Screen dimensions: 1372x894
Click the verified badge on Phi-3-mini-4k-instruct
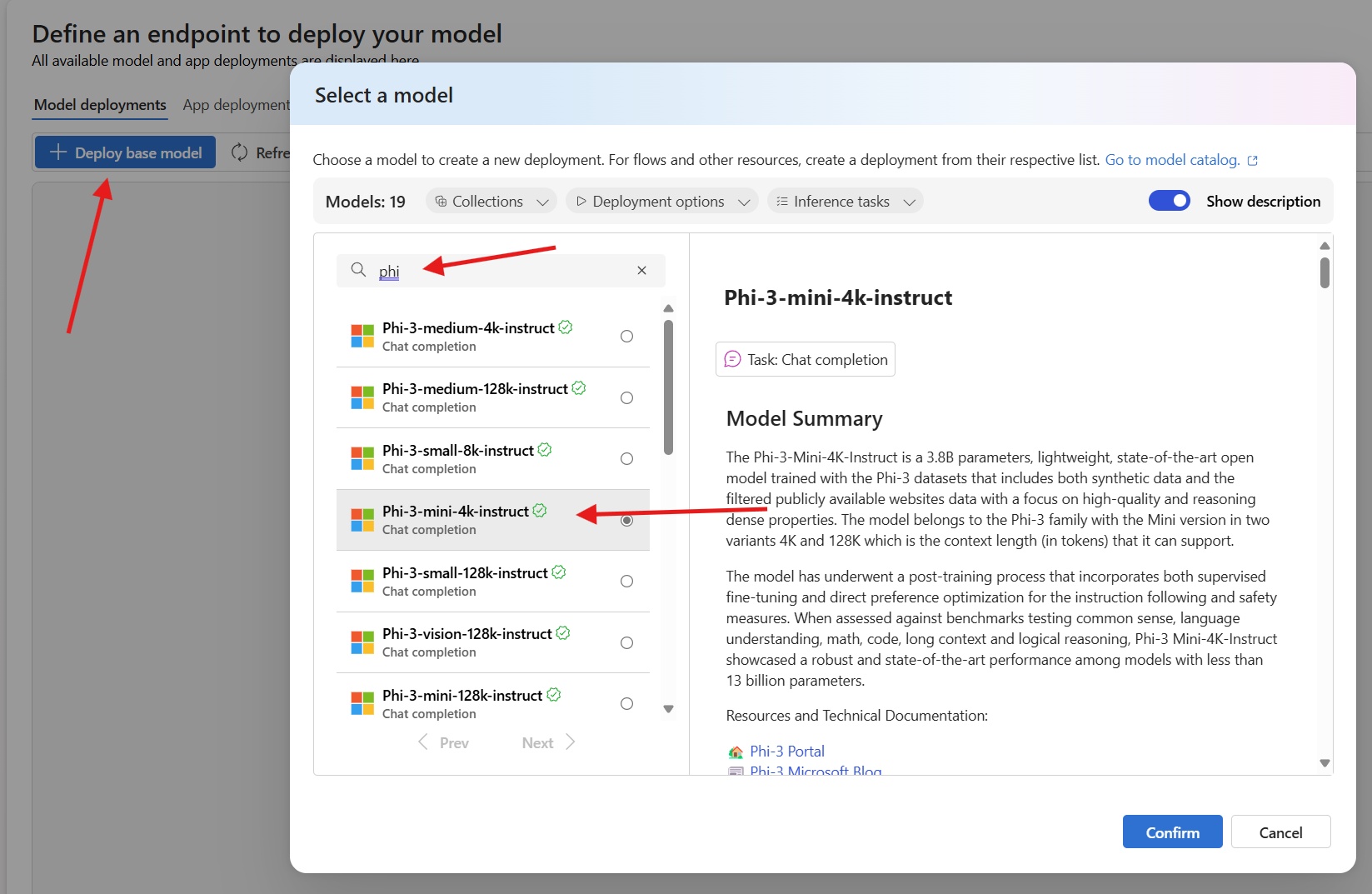point(541,510)
